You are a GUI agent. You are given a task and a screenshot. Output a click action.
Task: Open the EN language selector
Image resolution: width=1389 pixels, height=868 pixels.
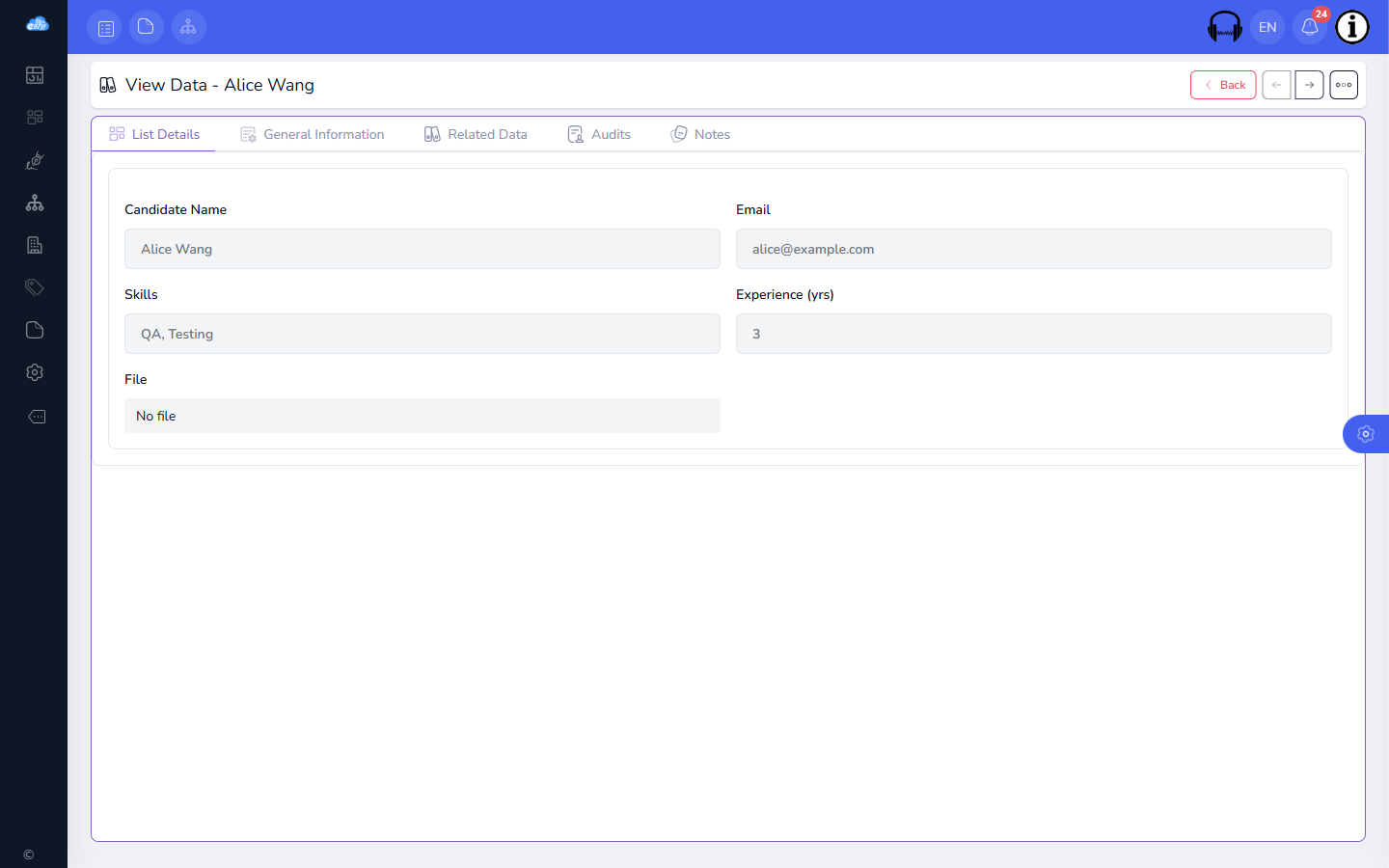pos(1267,27)
